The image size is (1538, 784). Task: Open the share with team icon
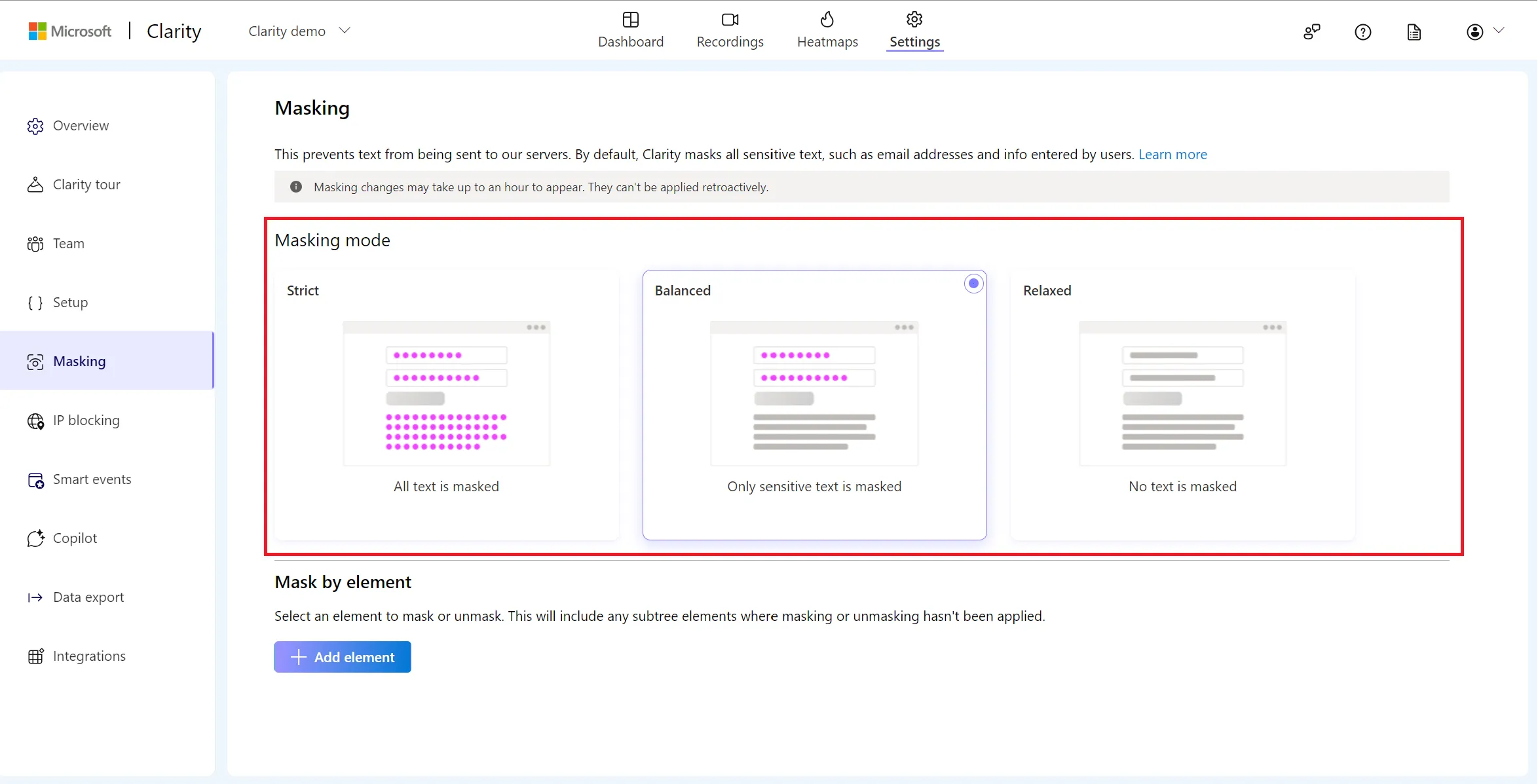1311,31
